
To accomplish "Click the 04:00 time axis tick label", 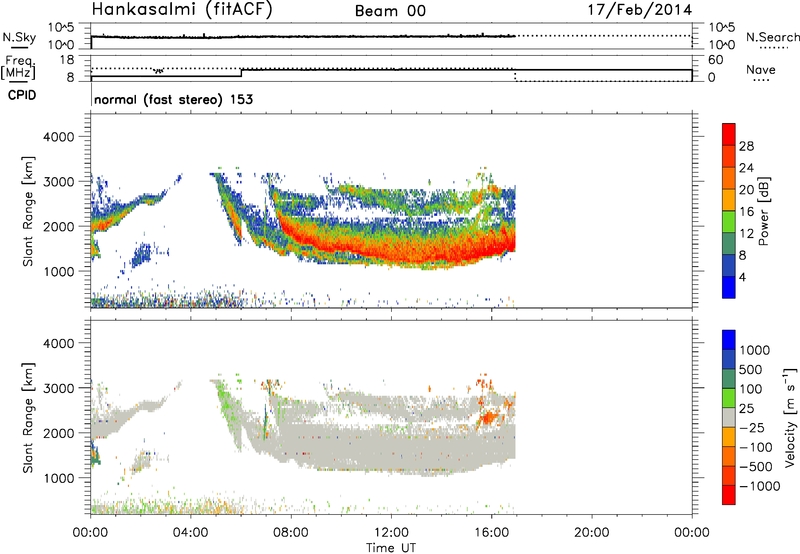I will click(190, 533).
